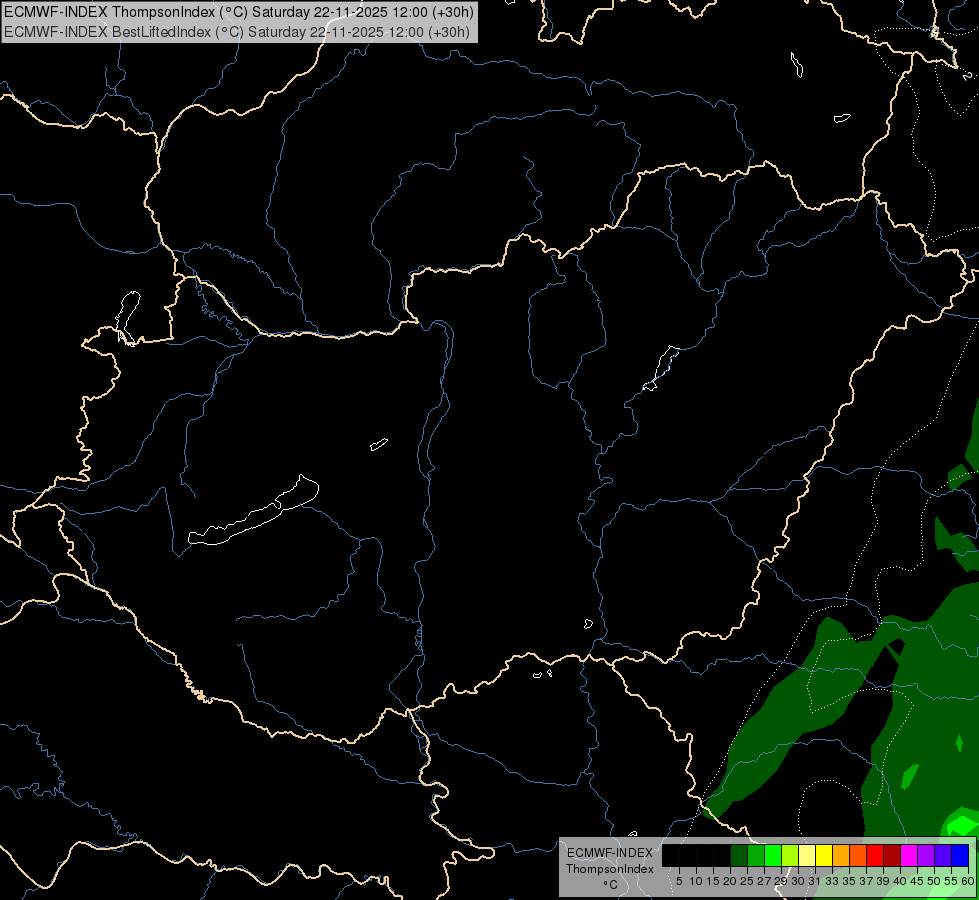This screenshot has width=979, height=900.
Task: Click legend scale value 10
Action: tap(696, 881)
